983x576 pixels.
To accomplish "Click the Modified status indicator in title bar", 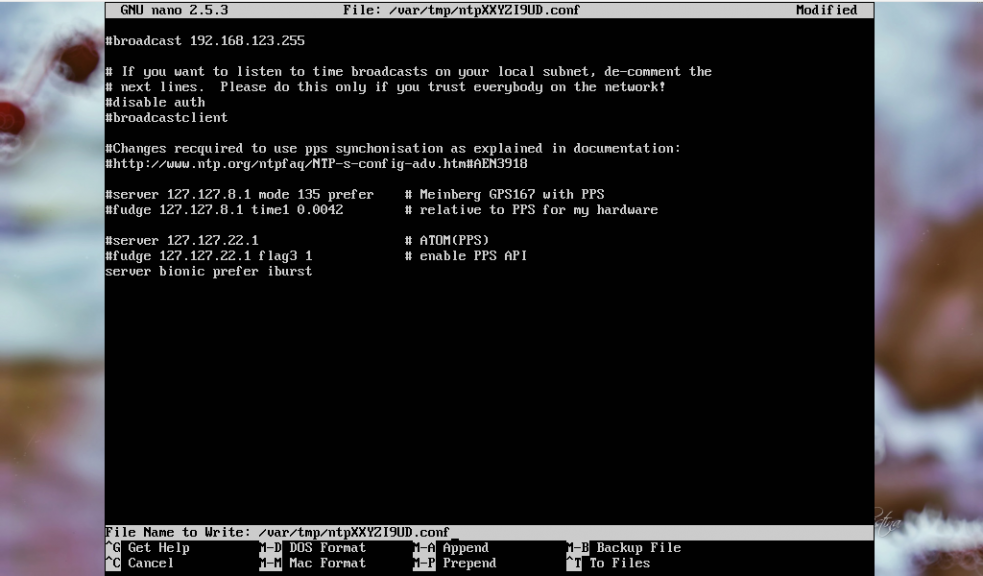I will pyautogui.click(x=826, y=10).
